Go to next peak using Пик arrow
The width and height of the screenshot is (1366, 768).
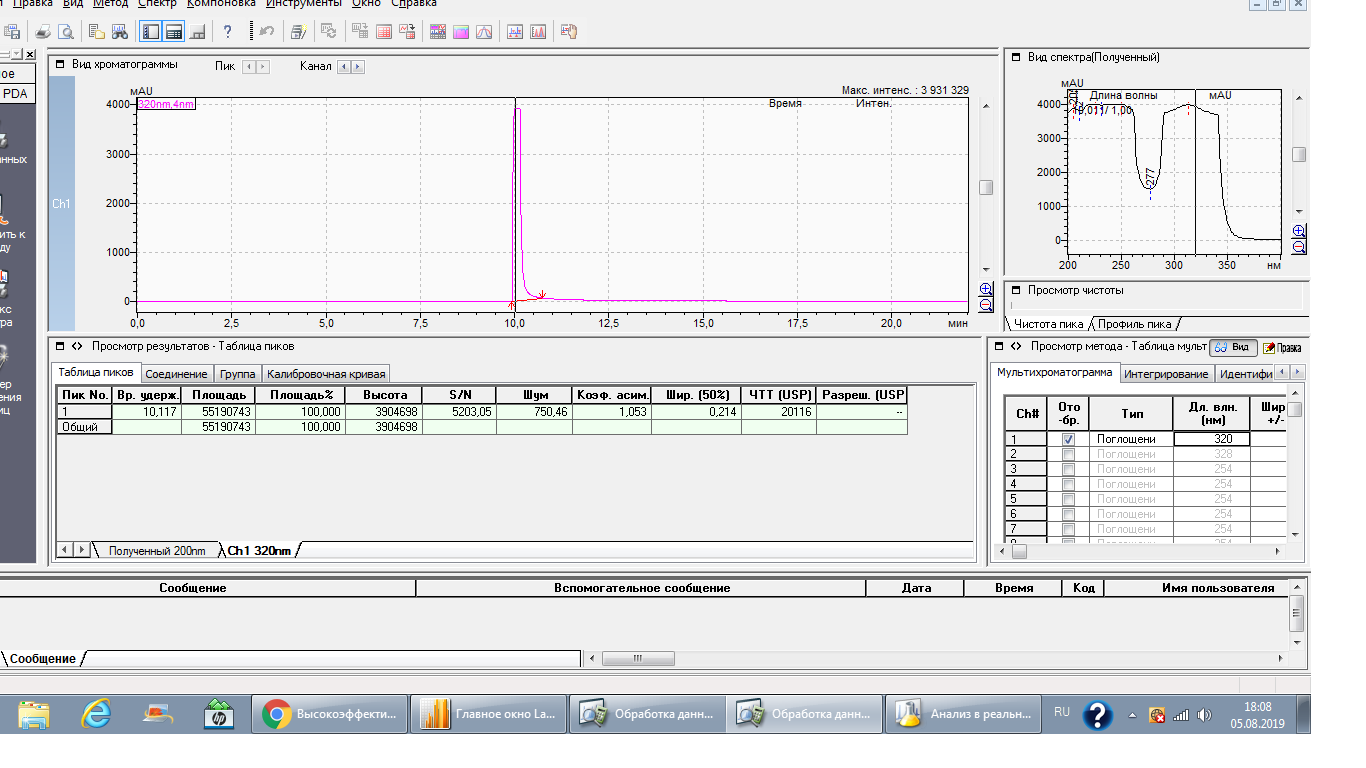263,67
